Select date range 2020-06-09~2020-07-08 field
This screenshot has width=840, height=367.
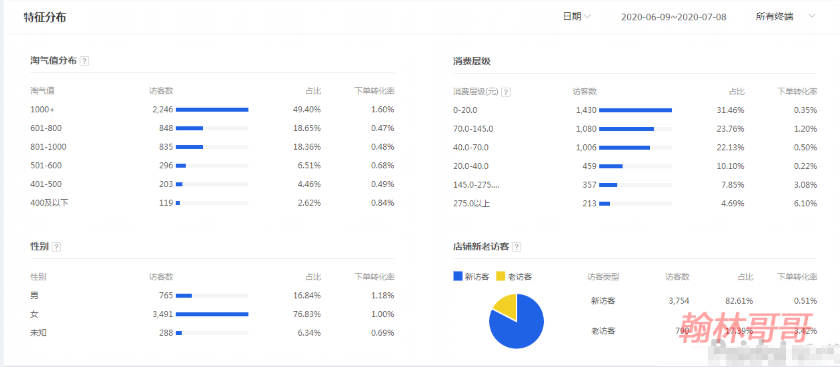tap(673, 17)
